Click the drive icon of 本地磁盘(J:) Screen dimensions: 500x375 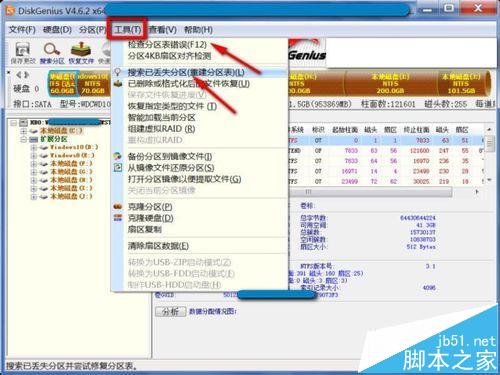point(44,197)
